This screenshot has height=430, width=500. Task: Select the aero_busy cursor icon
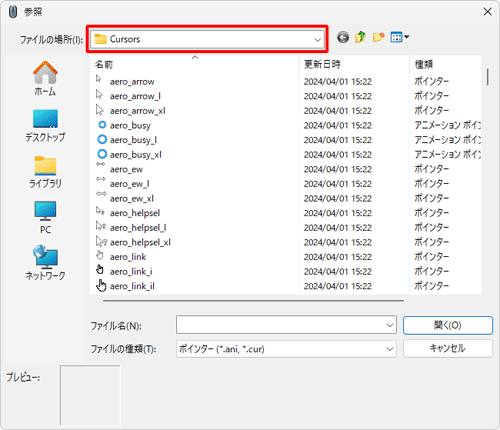(x=102, y=125)
